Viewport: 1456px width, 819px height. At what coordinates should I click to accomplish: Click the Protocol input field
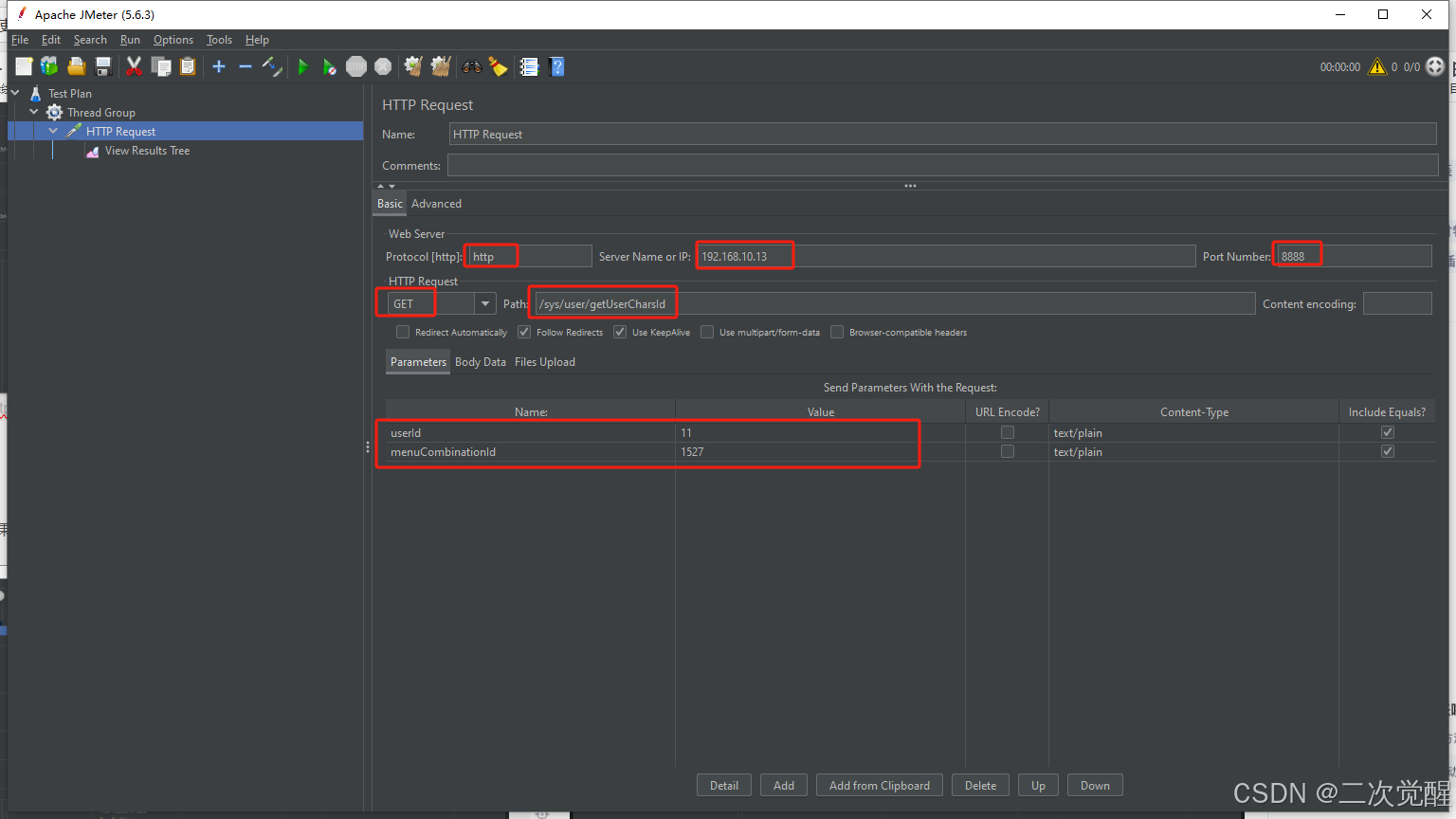(x=530, y=256)
